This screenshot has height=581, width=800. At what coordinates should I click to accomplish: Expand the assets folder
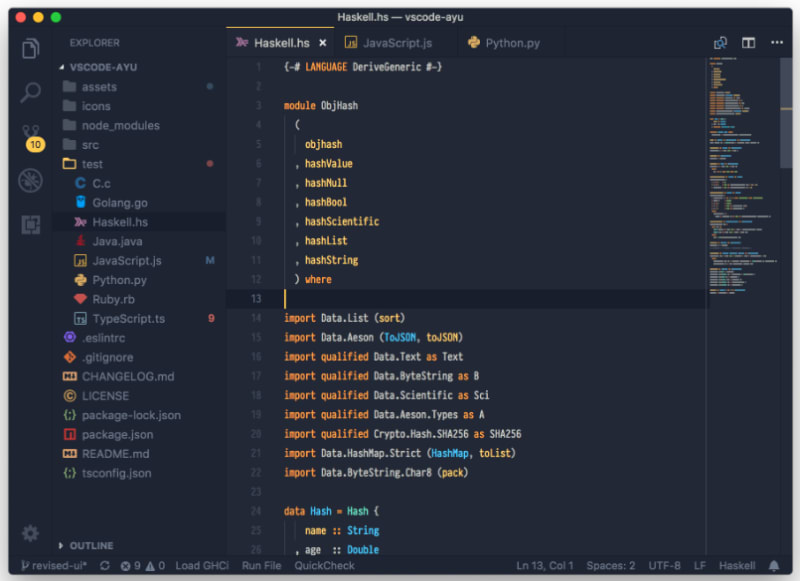coord(139,87)
